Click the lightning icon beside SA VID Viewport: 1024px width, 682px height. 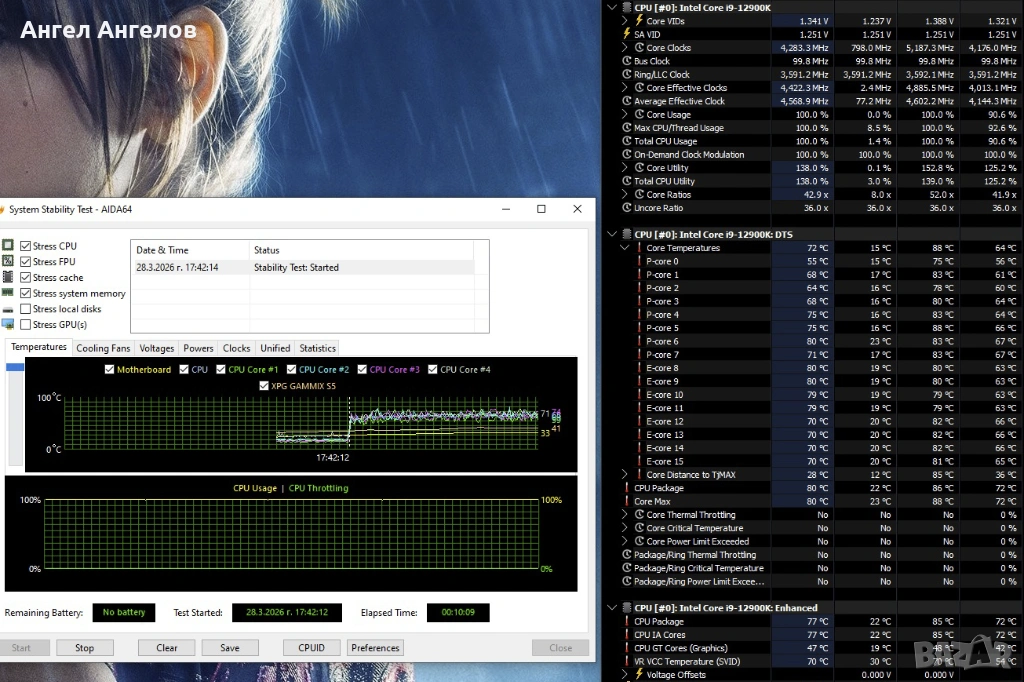(x=627, y=34)
